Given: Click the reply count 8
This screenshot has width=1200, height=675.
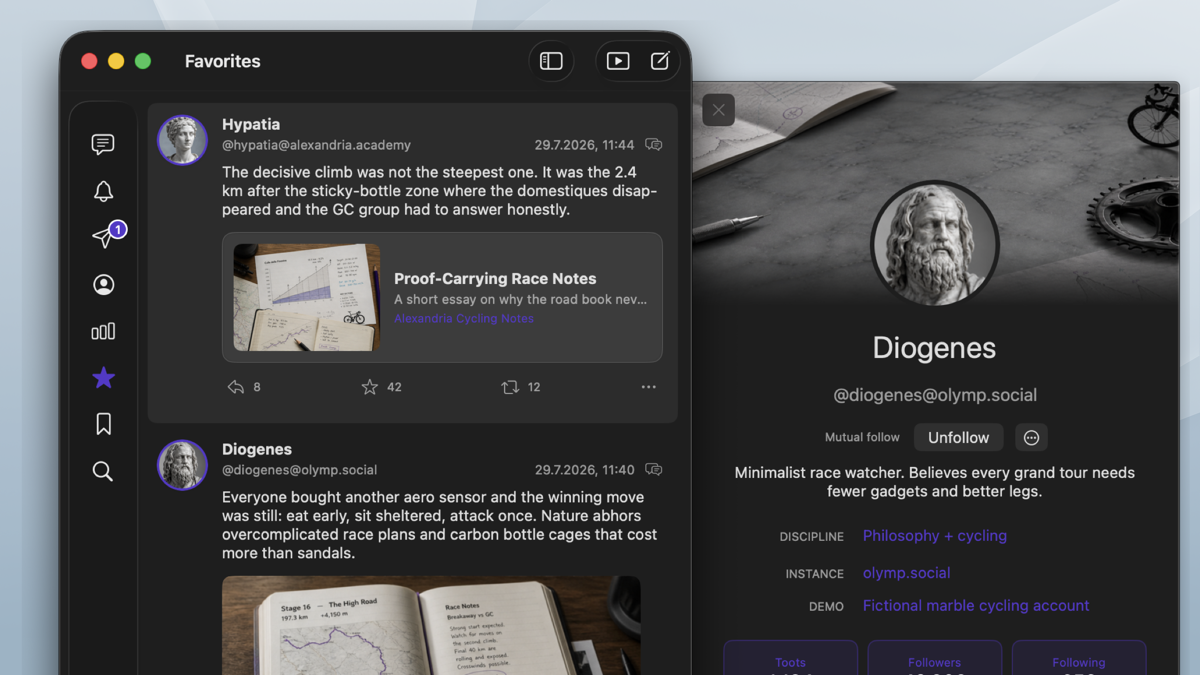Looking at the screenshot, I should click(257, 387).
